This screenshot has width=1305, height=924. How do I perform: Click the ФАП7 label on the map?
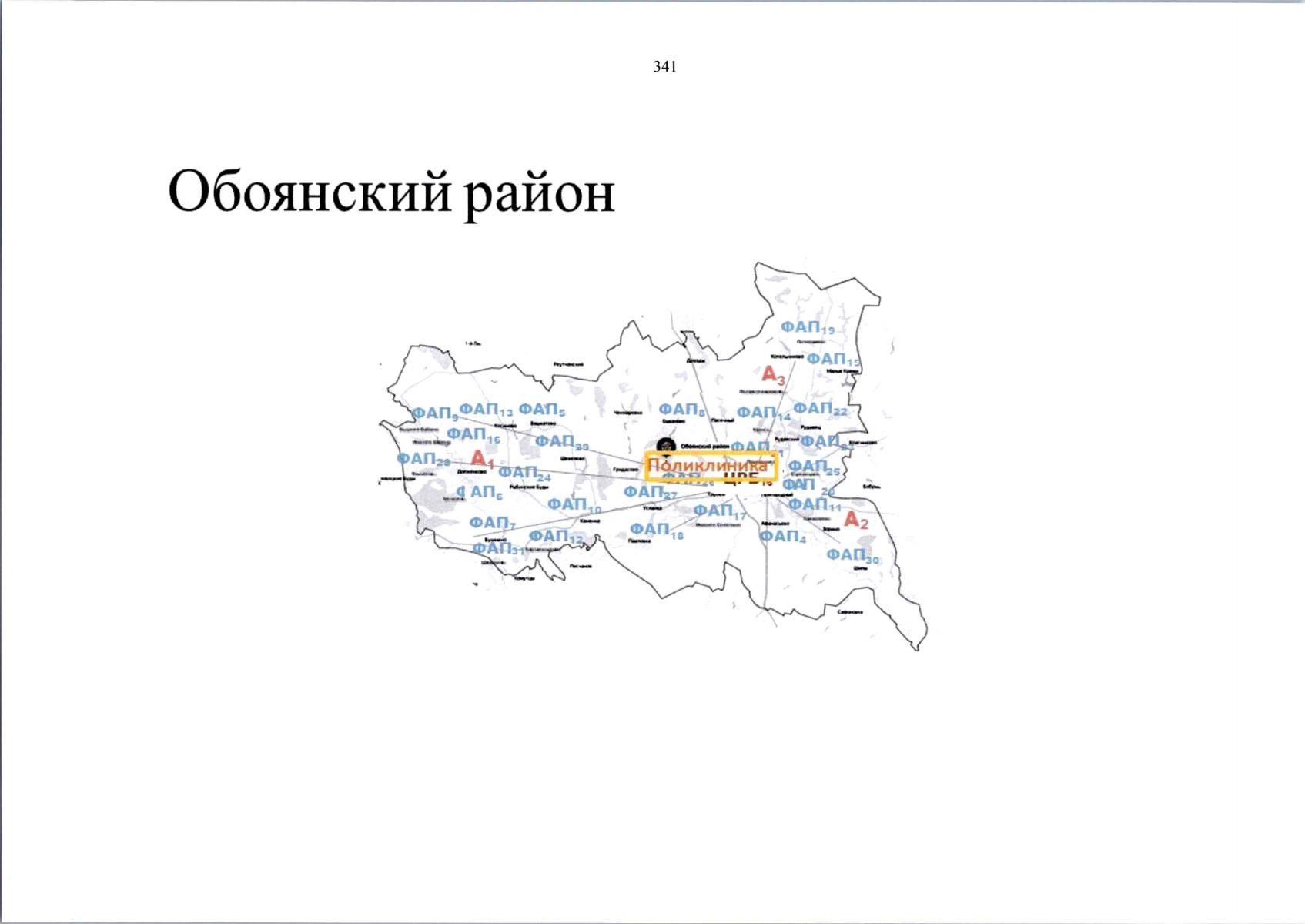click(x=493, y=524)
